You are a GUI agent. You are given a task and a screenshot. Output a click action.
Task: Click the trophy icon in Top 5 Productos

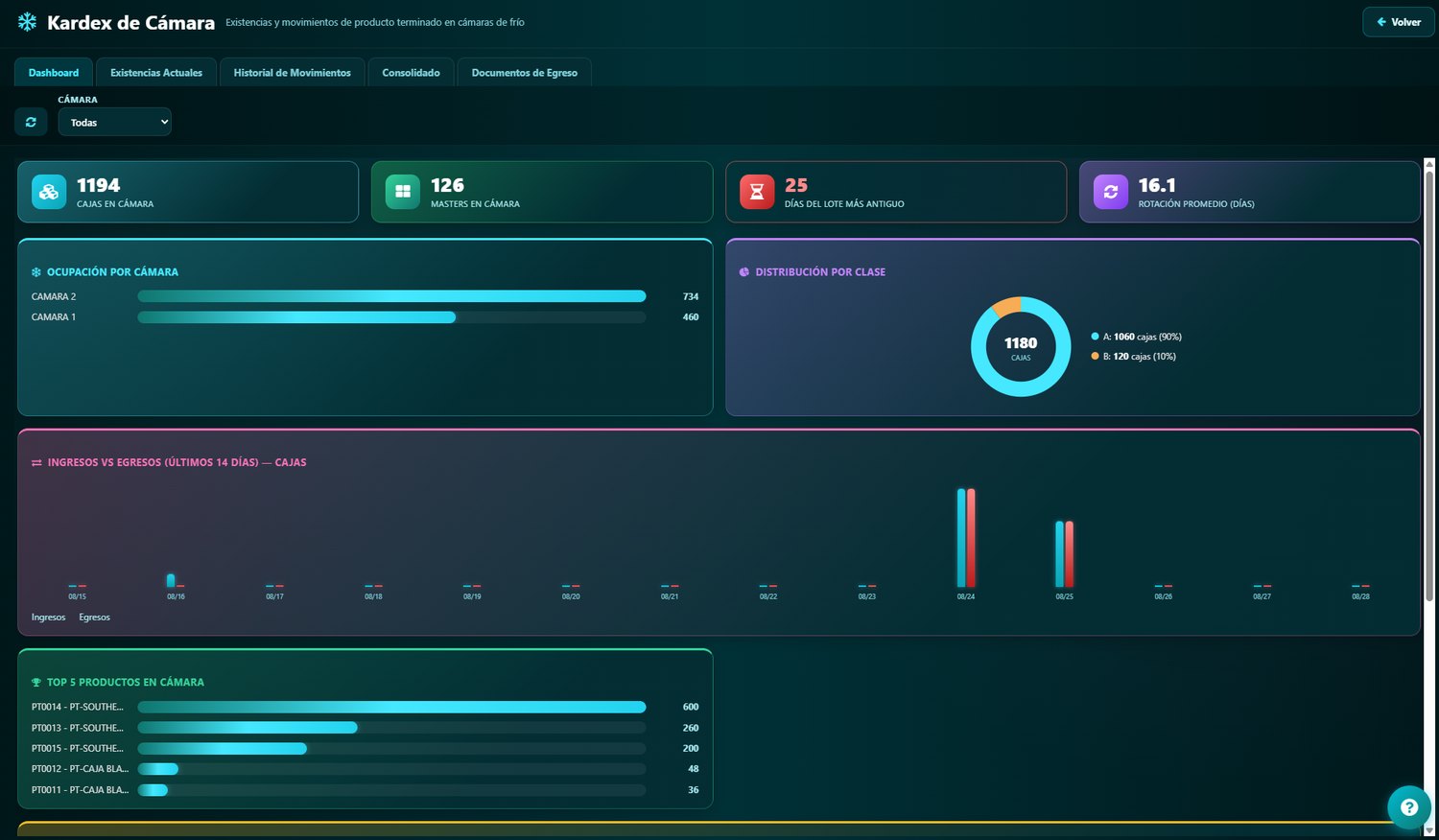(x=36, y=683)
